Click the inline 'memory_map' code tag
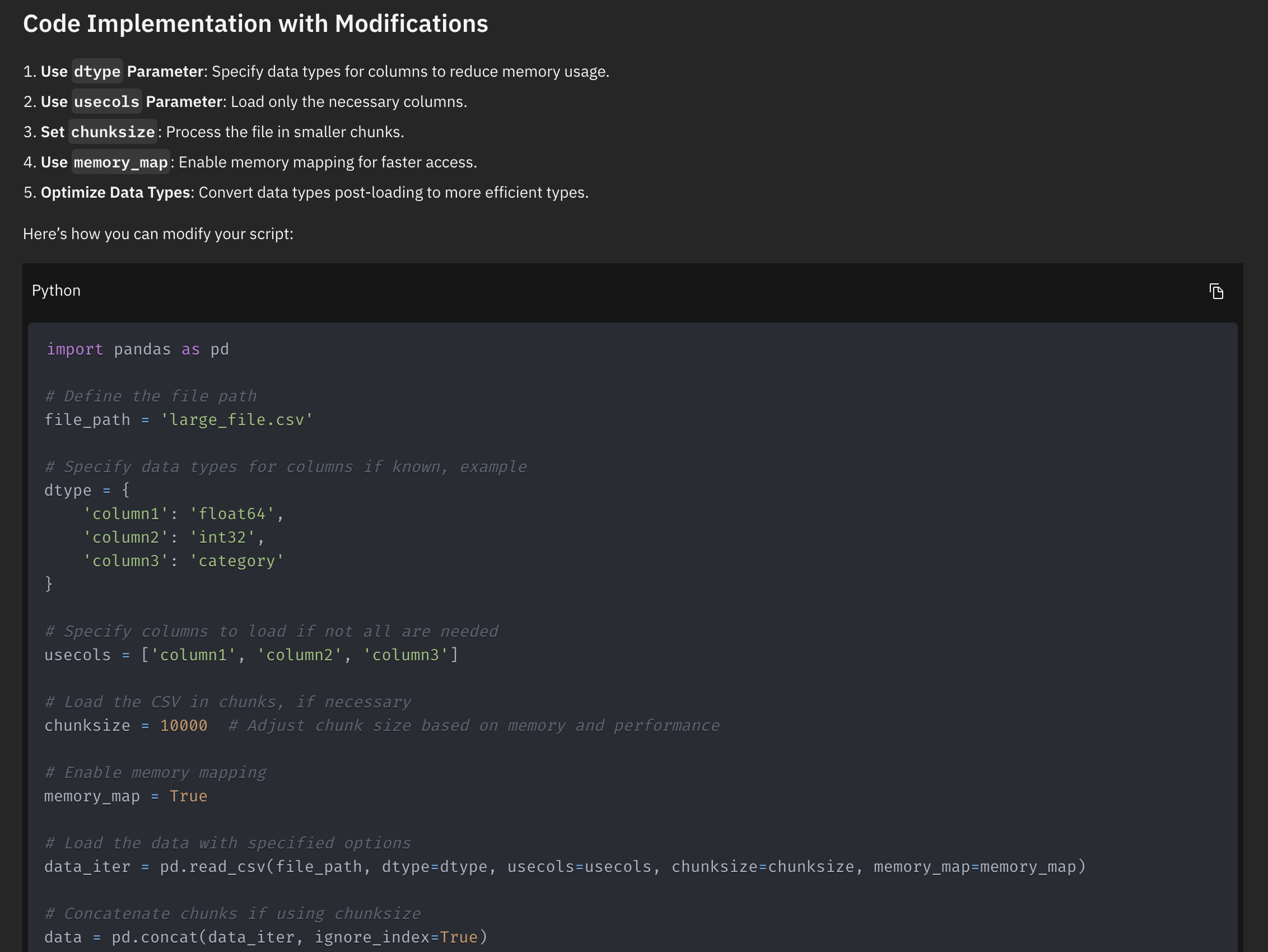 coord(121,162)
